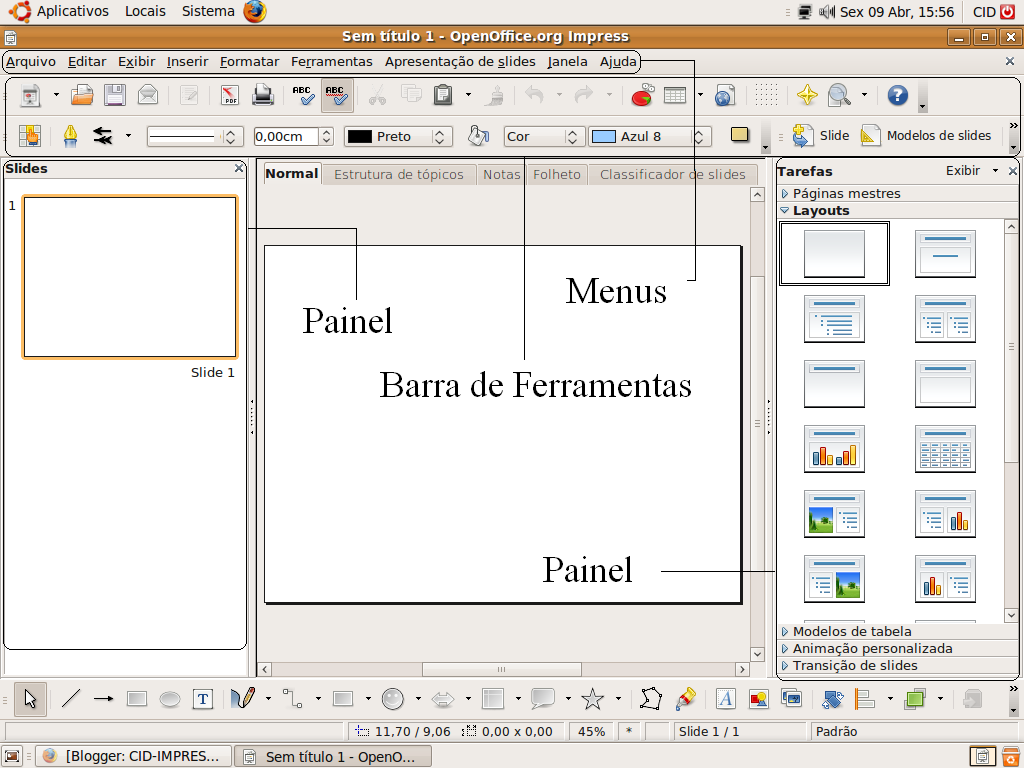Open the Arrow Style dropdown arrow
The height and width of the screenshot is (768, 1024).
(x=128, y=136)
